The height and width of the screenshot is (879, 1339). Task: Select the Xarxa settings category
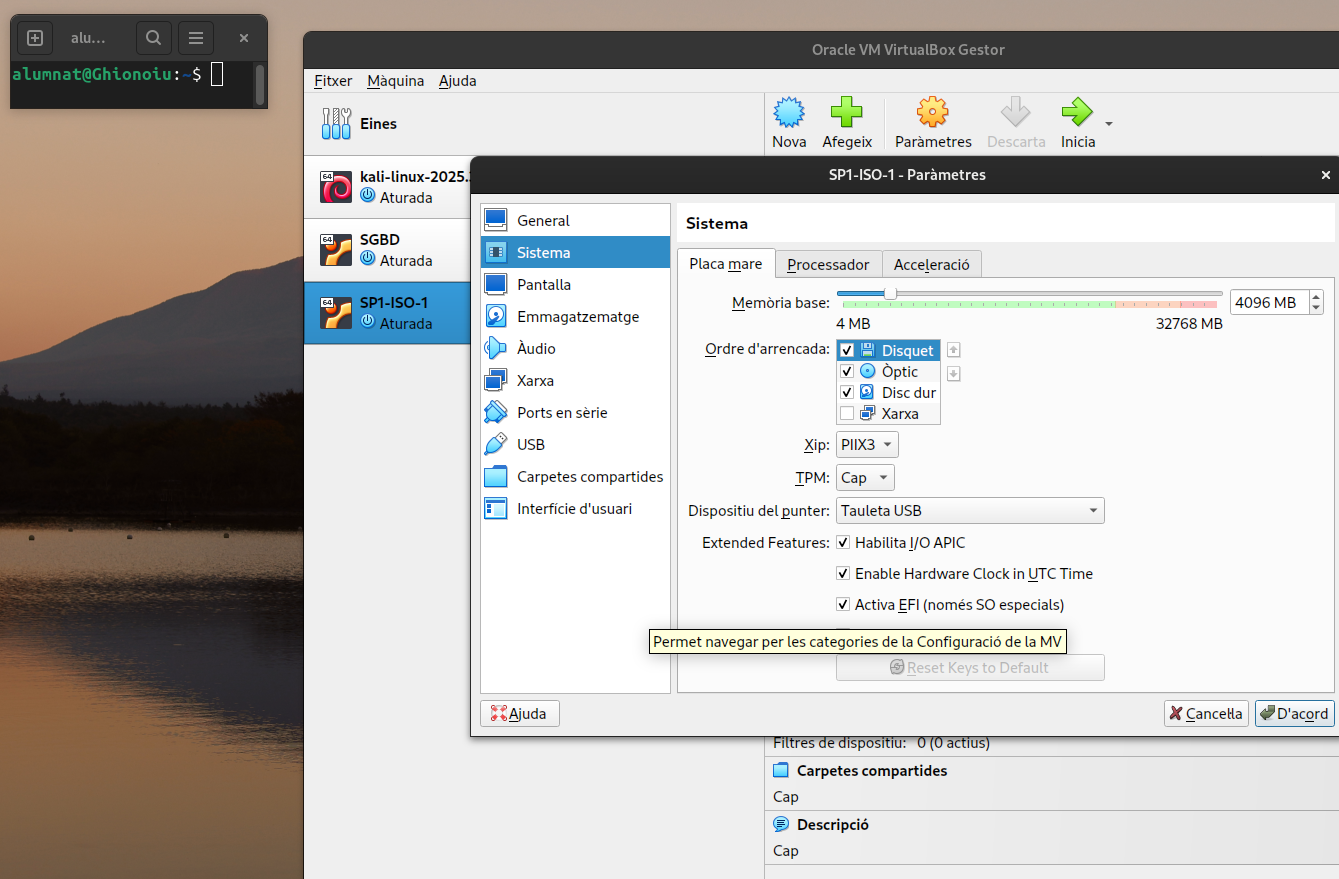point(535,381)
